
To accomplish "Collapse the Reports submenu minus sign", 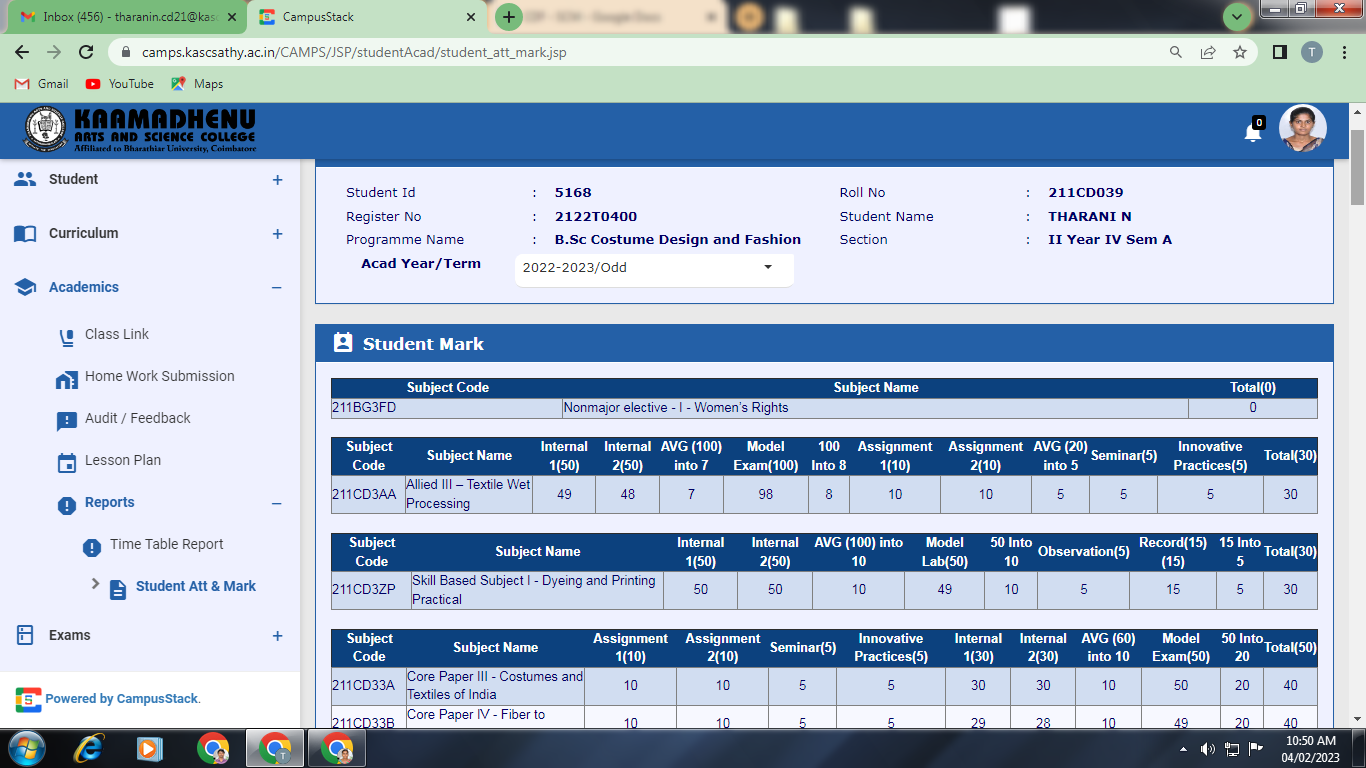I will click(x=277, y=503).
